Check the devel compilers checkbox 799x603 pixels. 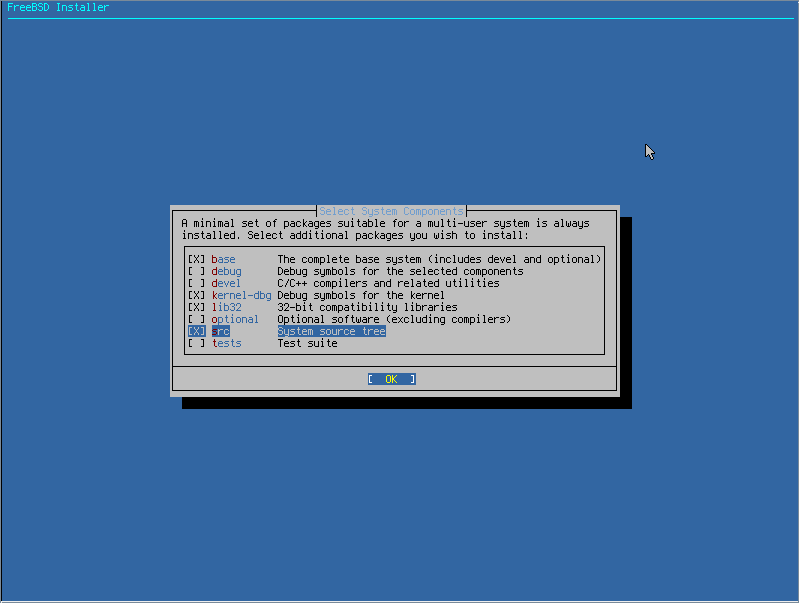(x=196, y=283)
